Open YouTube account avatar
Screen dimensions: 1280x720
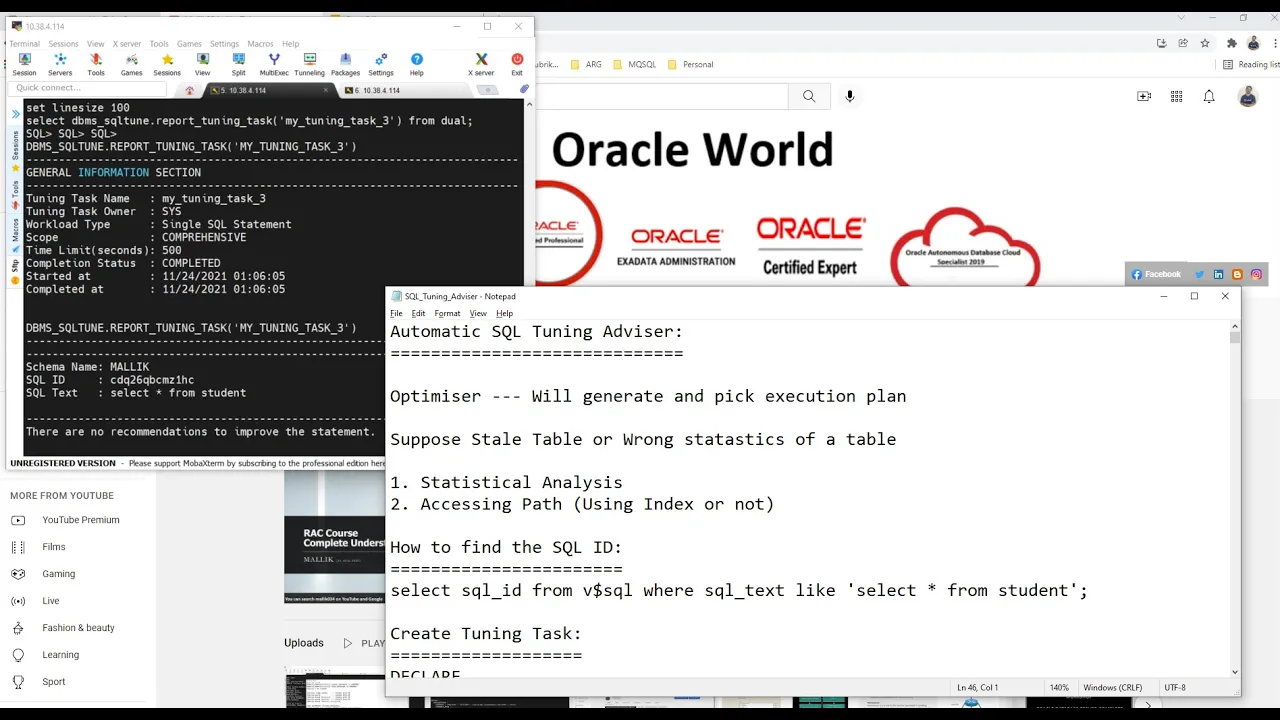[x=1247, y=96]
